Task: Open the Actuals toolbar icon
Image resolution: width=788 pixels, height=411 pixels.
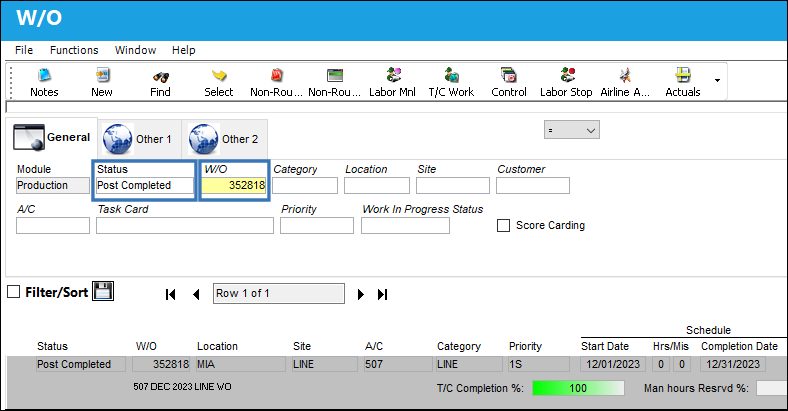Action: 682,75
